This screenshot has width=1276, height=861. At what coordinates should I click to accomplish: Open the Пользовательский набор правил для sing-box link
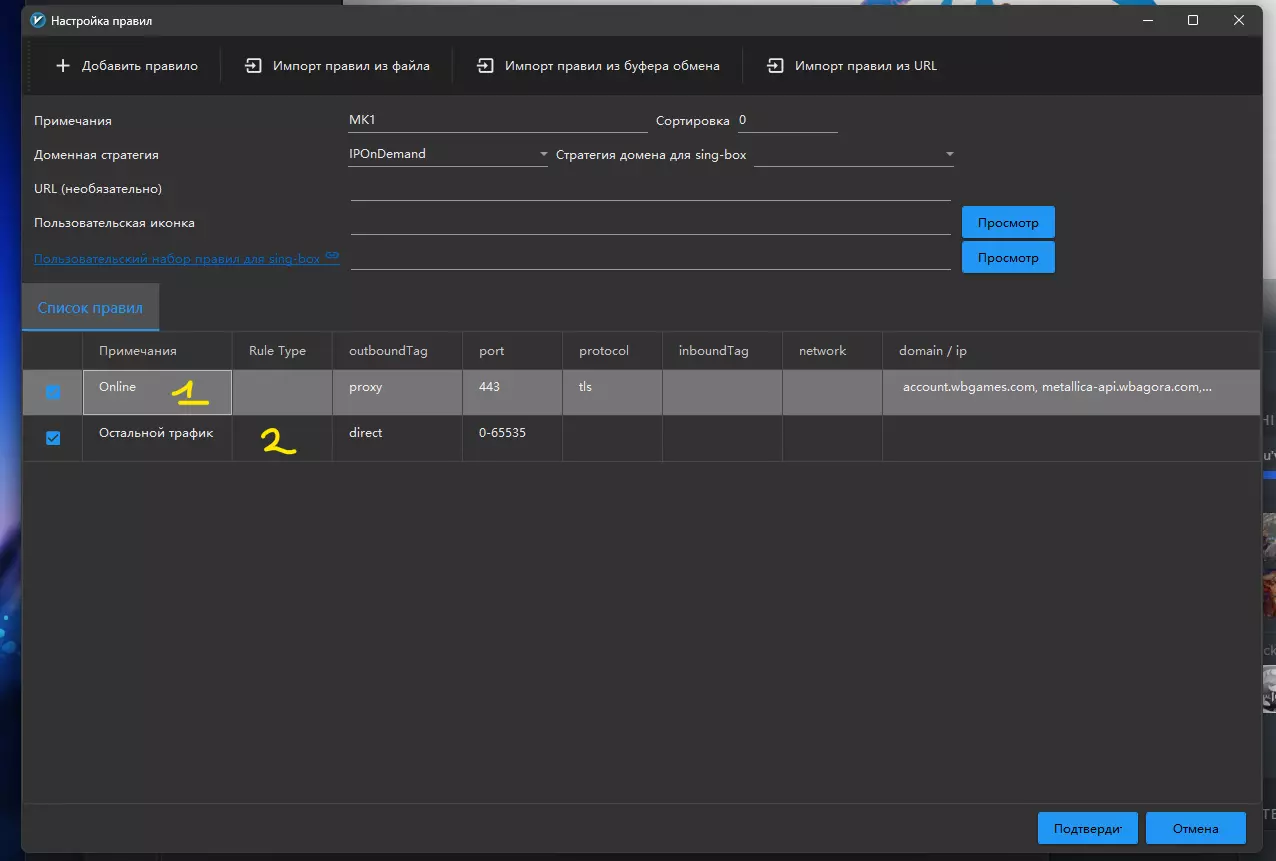177,258
